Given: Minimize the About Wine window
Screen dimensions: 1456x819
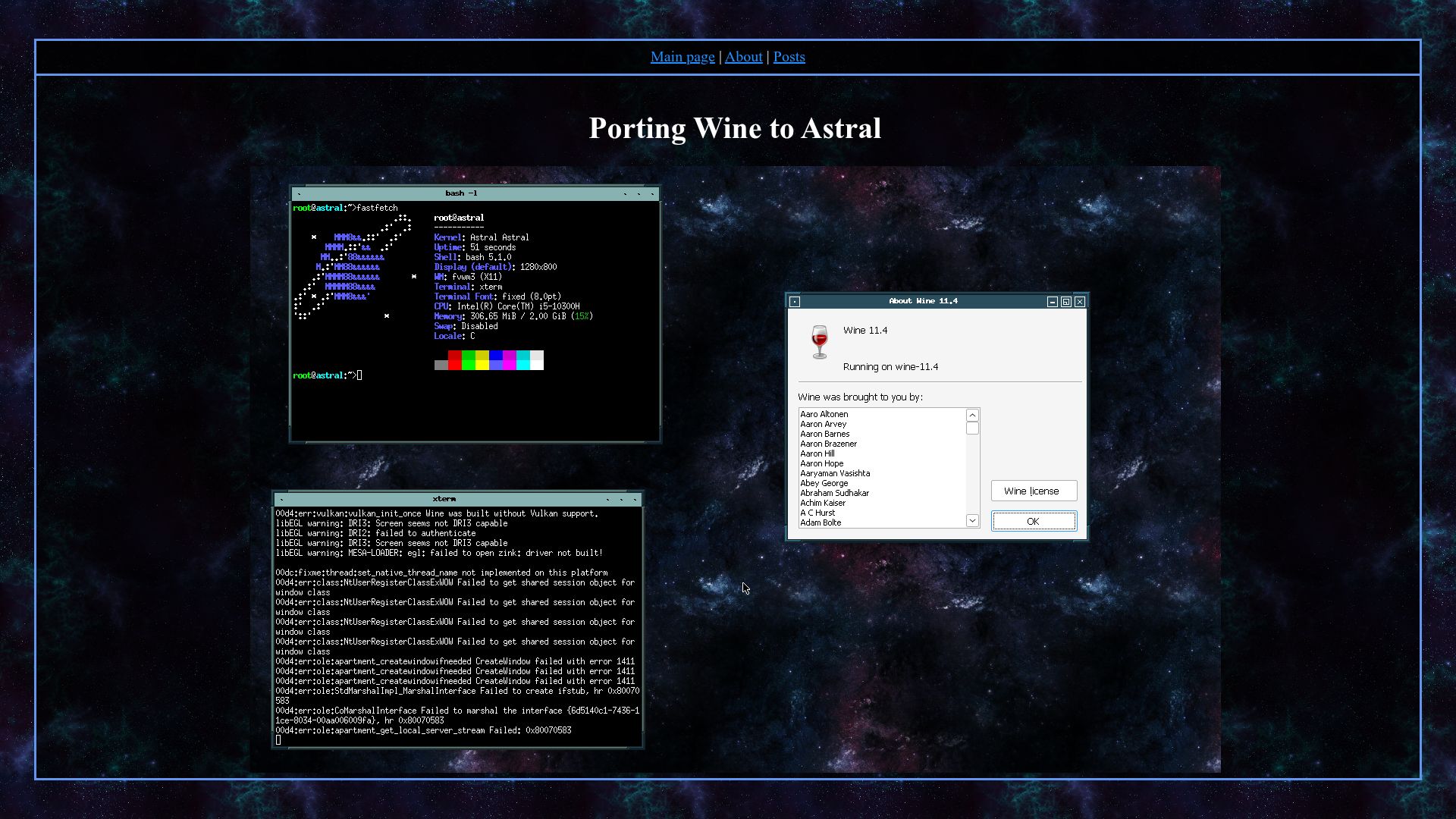Looking at the screenshot, I should click(x=1053, y=302).
